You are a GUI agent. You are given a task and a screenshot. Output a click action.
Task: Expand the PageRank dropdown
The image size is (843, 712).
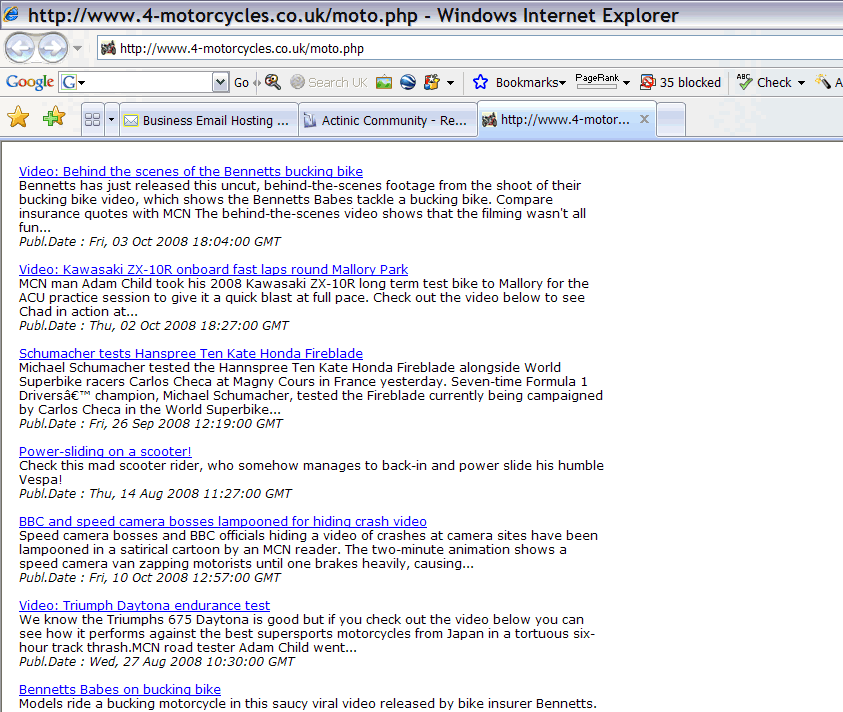(626, 82)
